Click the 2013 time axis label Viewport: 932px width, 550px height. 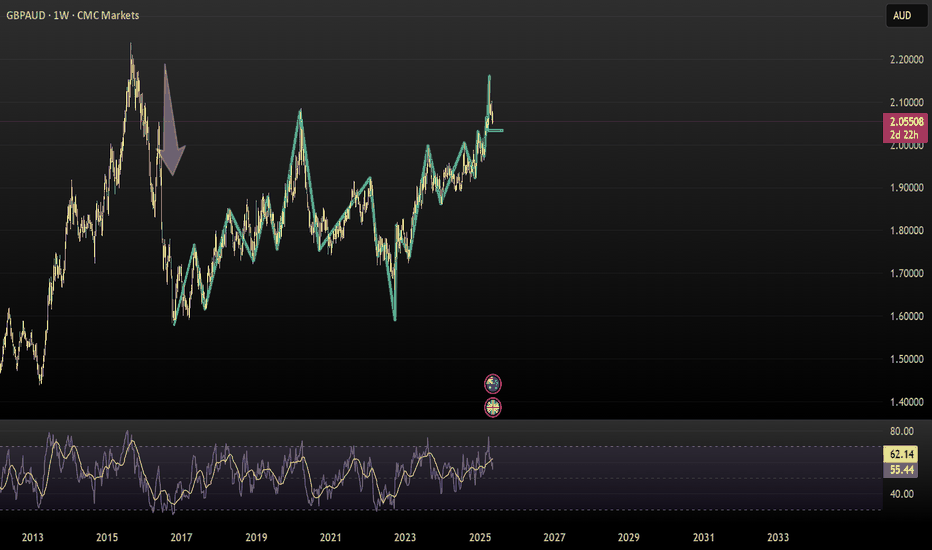pos(33,538)
